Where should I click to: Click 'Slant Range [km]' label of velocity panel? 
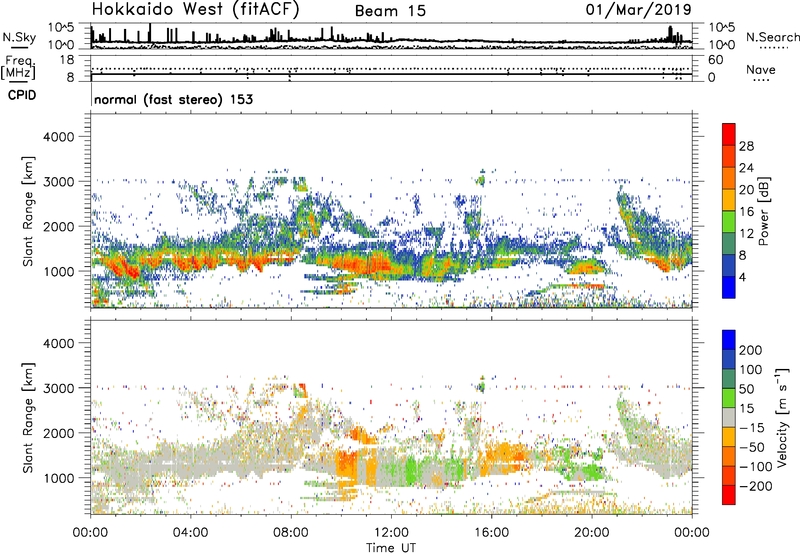click(29, 417)
